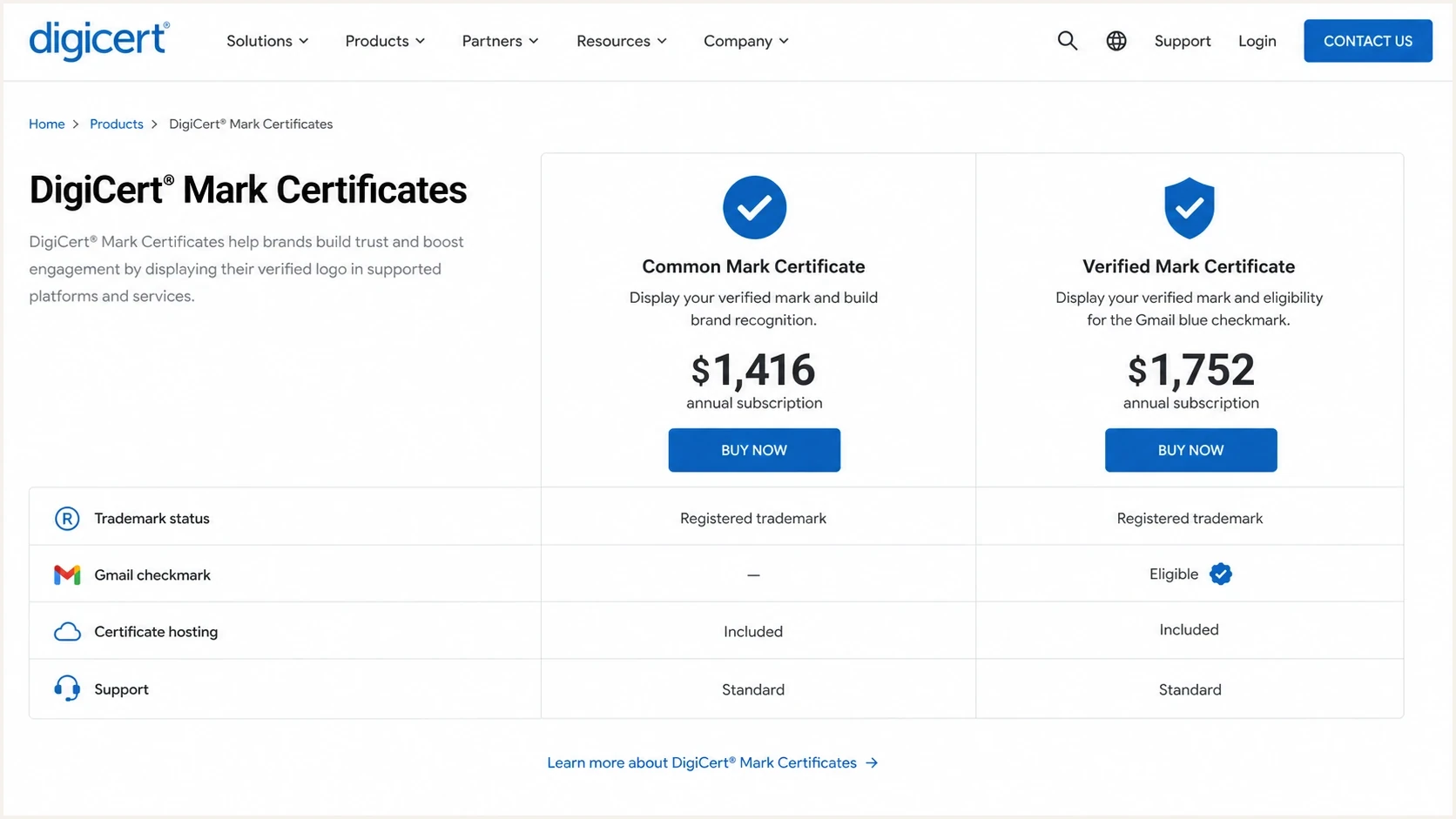Viewport: 1456px width, 819px height.
Task: Click the DigiCert Mark Certificates page title
Action: pos(248,191)
